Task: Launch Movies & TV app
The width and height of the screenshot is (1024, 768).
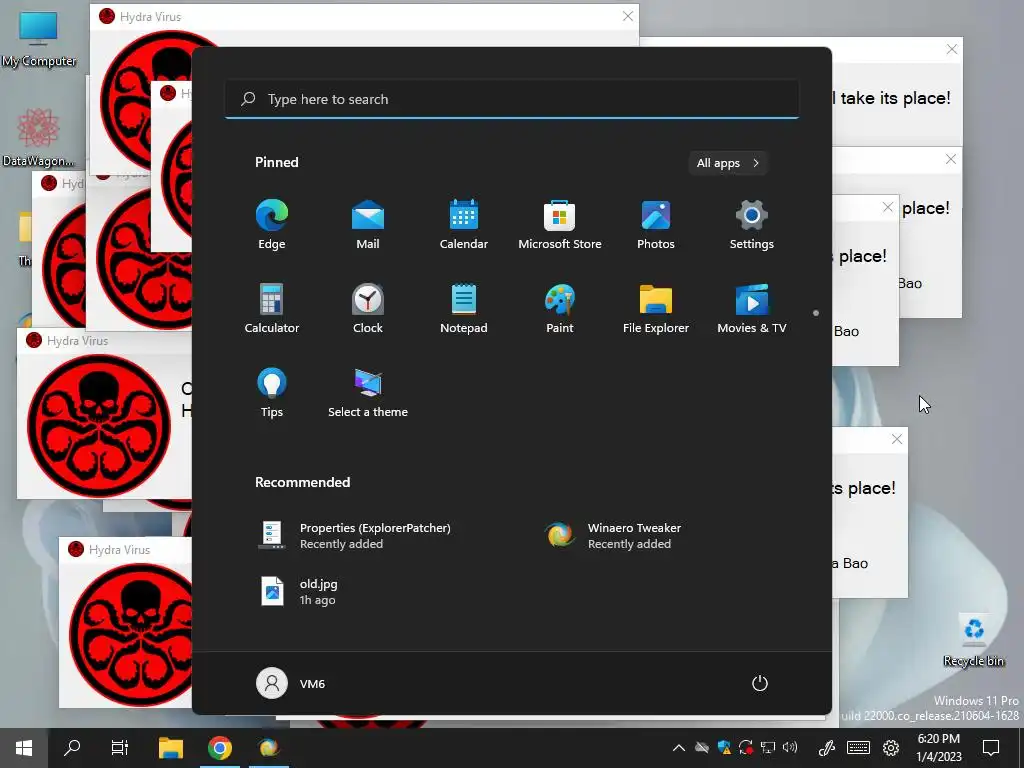Action: pyautogui.click(x=752, y=309)
